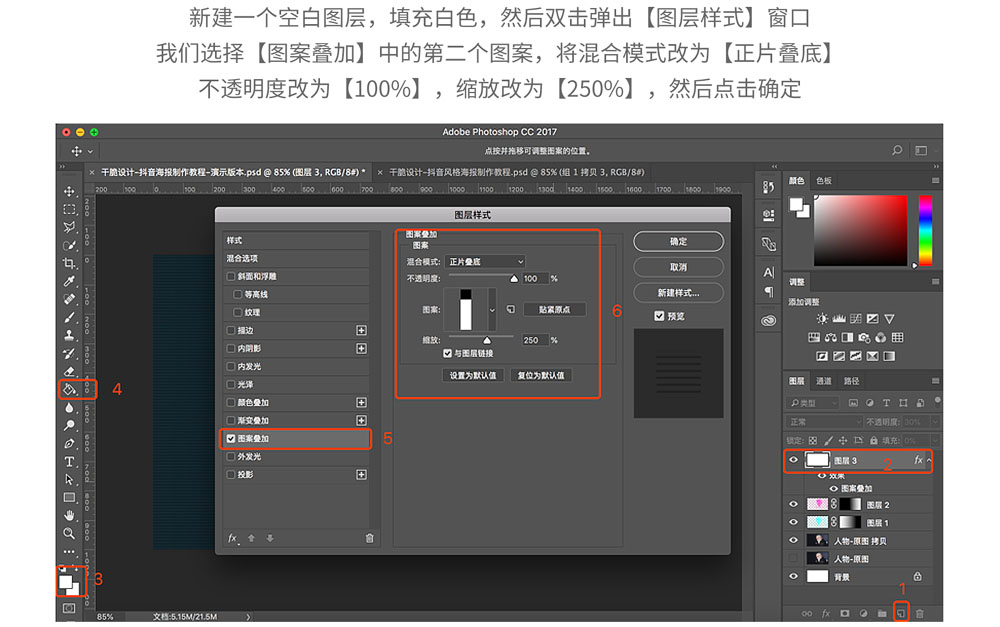Open the layer filter type dropdown 类型
Image resolution: width=1000 pixels, height=627 pixels.
[x=813, y=403]
